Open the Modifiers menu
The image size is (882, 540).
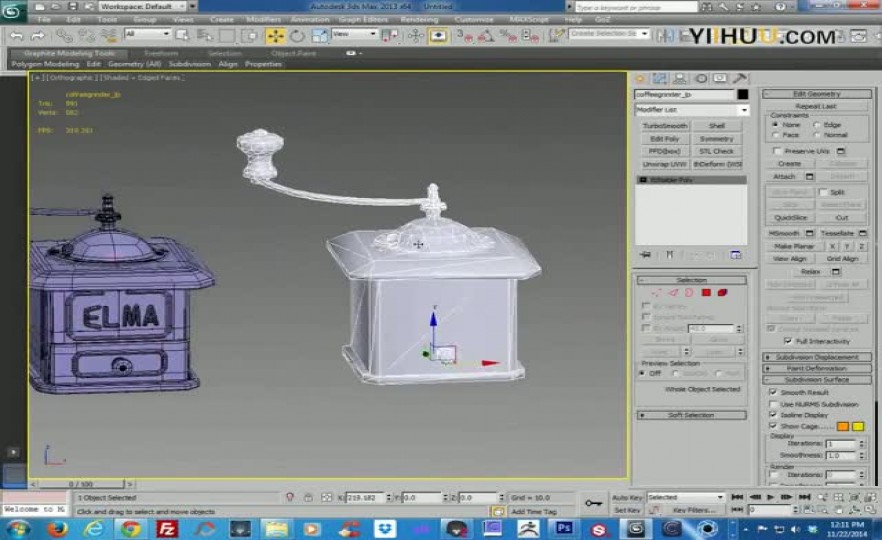(263, 19)
